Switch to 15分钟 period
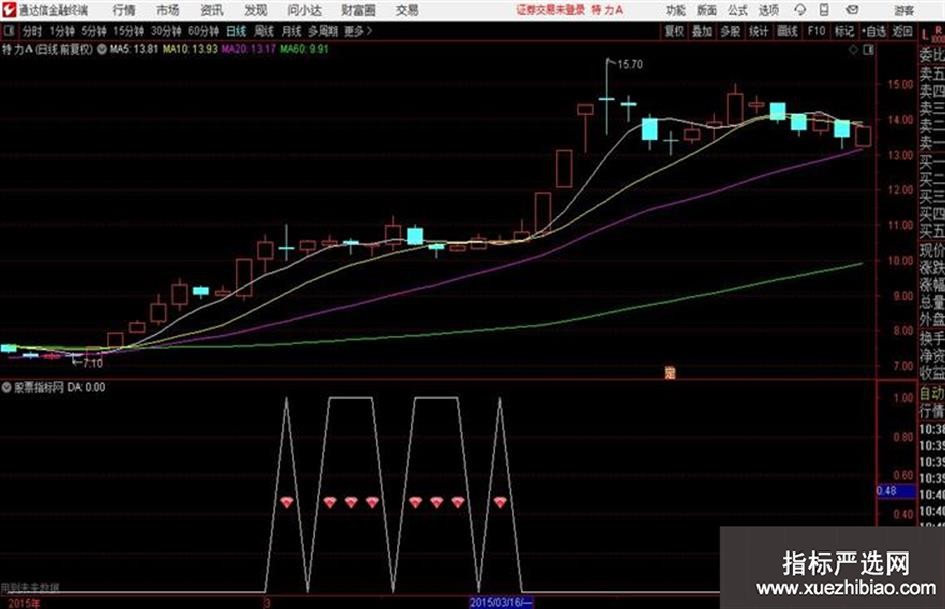 (128, 31)
